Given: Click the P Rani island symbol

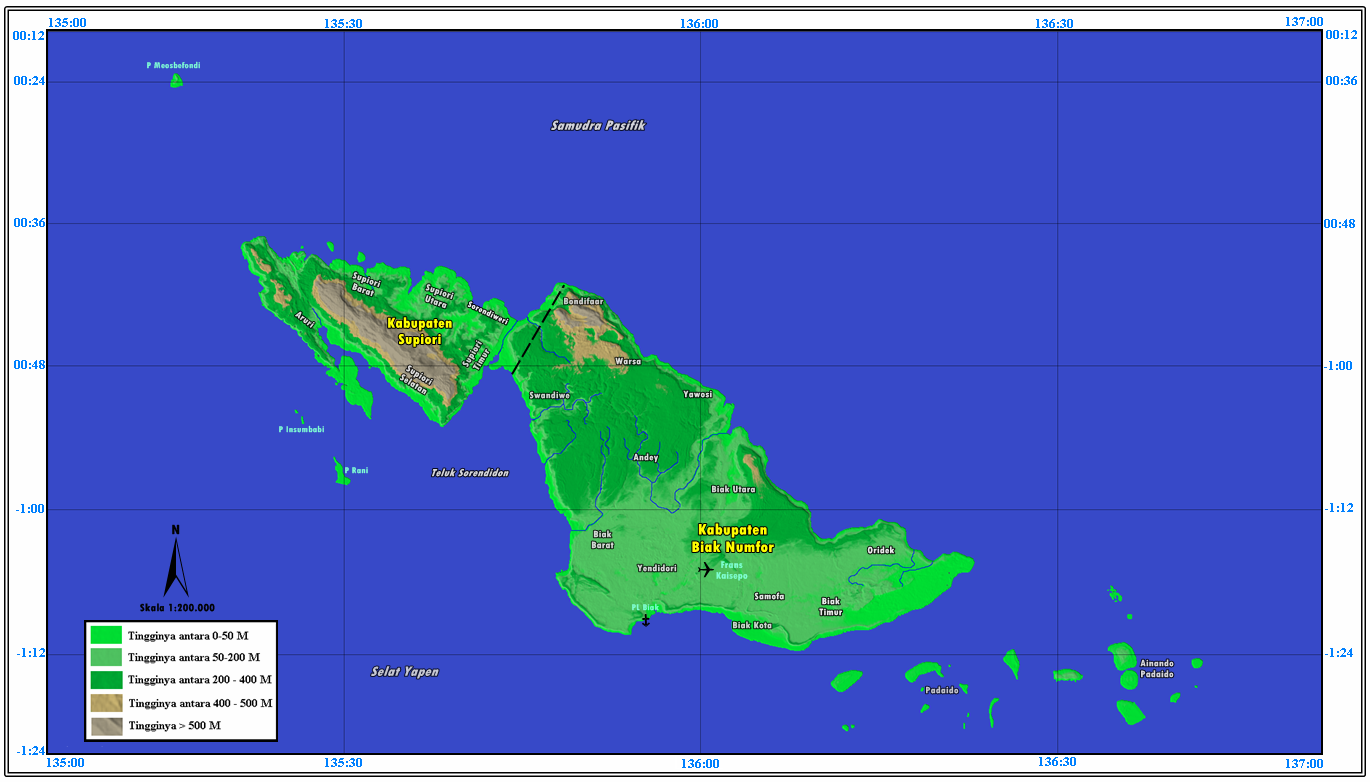Looking at the screenshot, I should pos(340,471).
